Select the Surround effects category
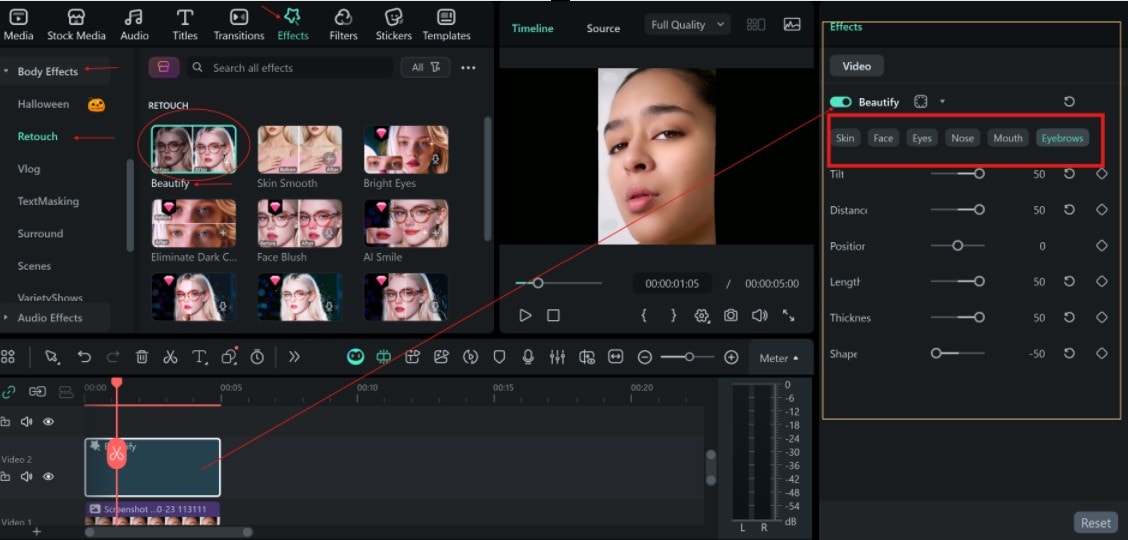1128x540 pixels. click(40, 234)
